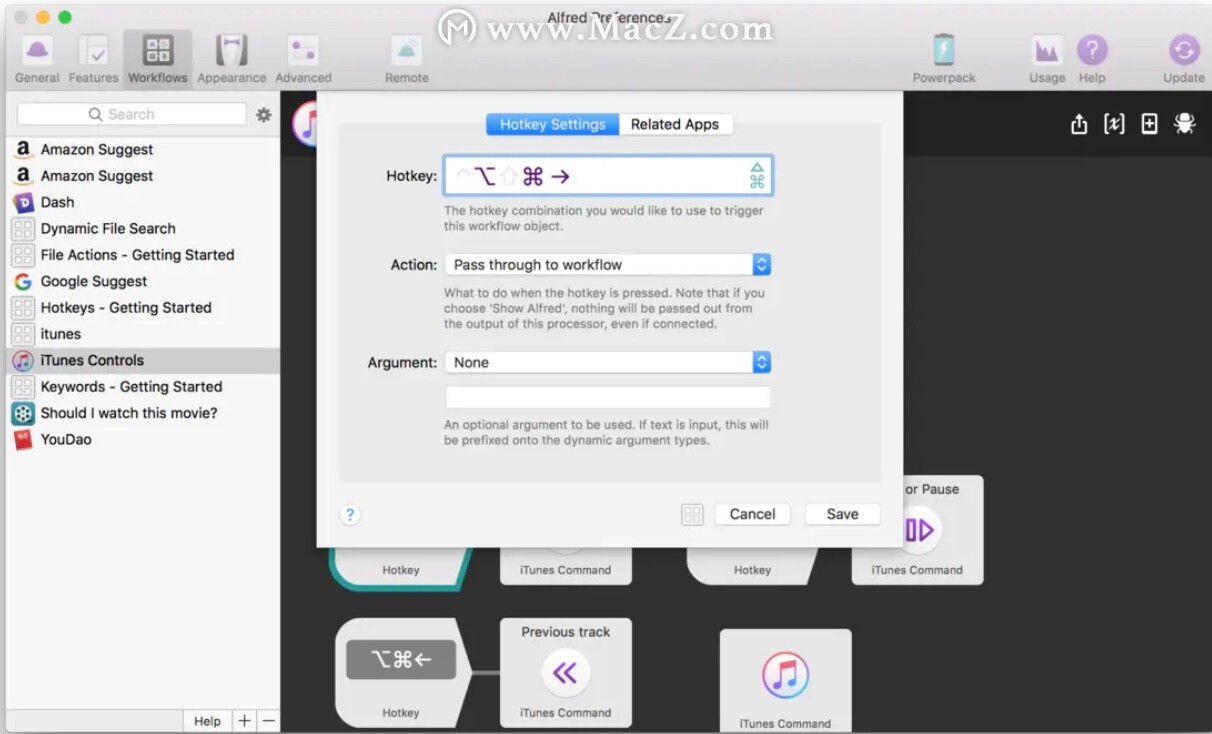Click the Help icon in toolbar
This screenshot has width=1212, height=734.
pyautogui.click(x=1092, y=59)
